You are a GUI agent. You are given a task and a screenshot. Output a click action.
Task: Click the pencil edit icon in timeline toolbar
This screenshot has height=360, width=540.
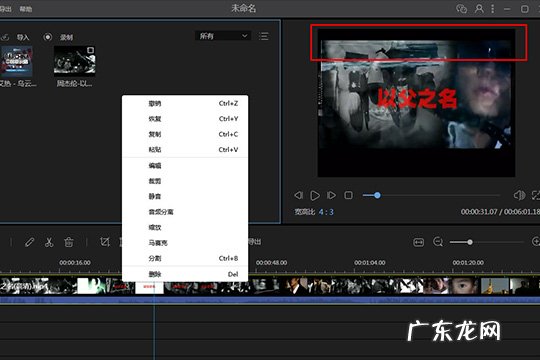pos(29,242)
